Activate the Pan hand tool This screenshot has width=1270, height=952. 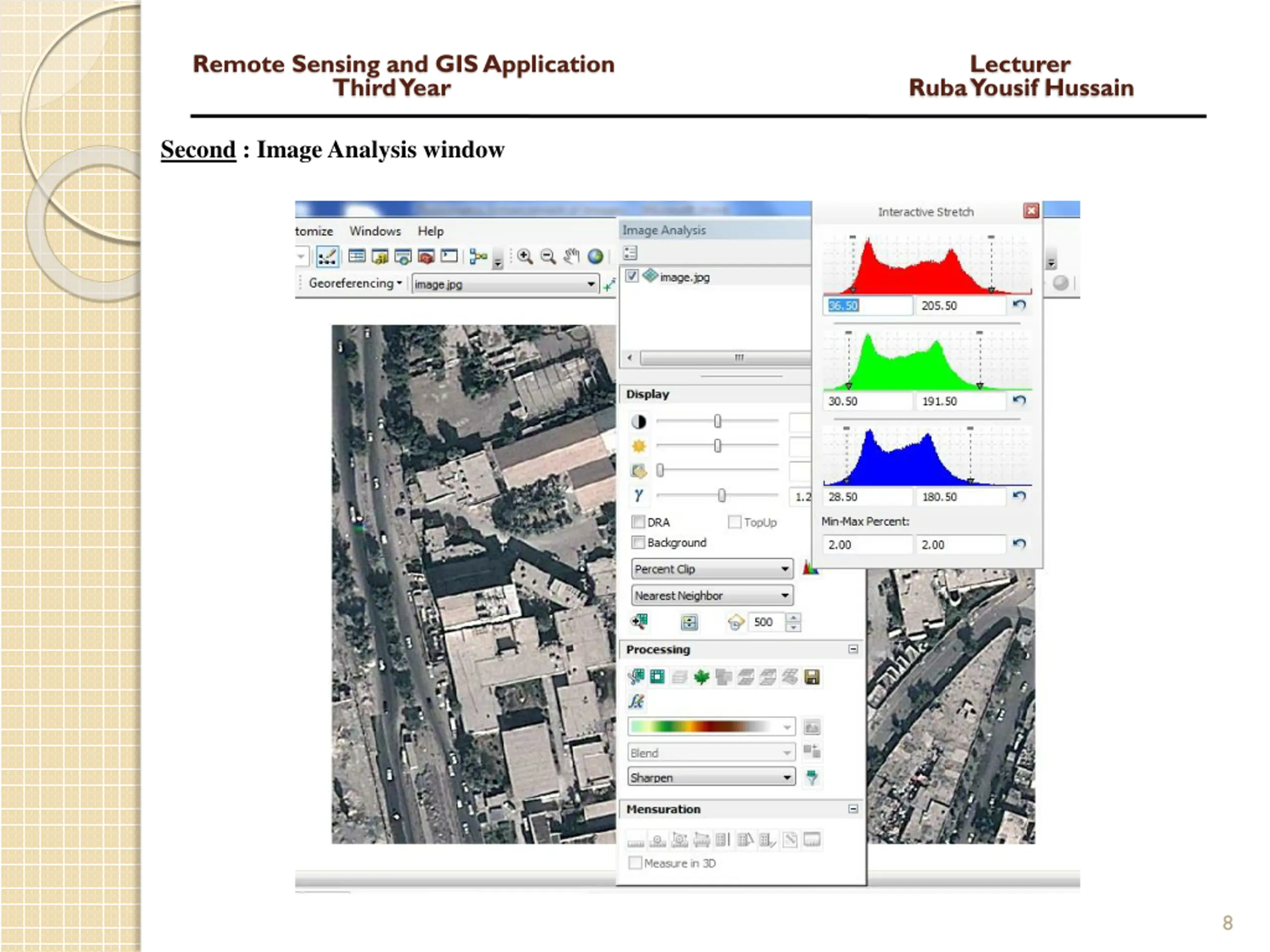[x=571, y=256]
